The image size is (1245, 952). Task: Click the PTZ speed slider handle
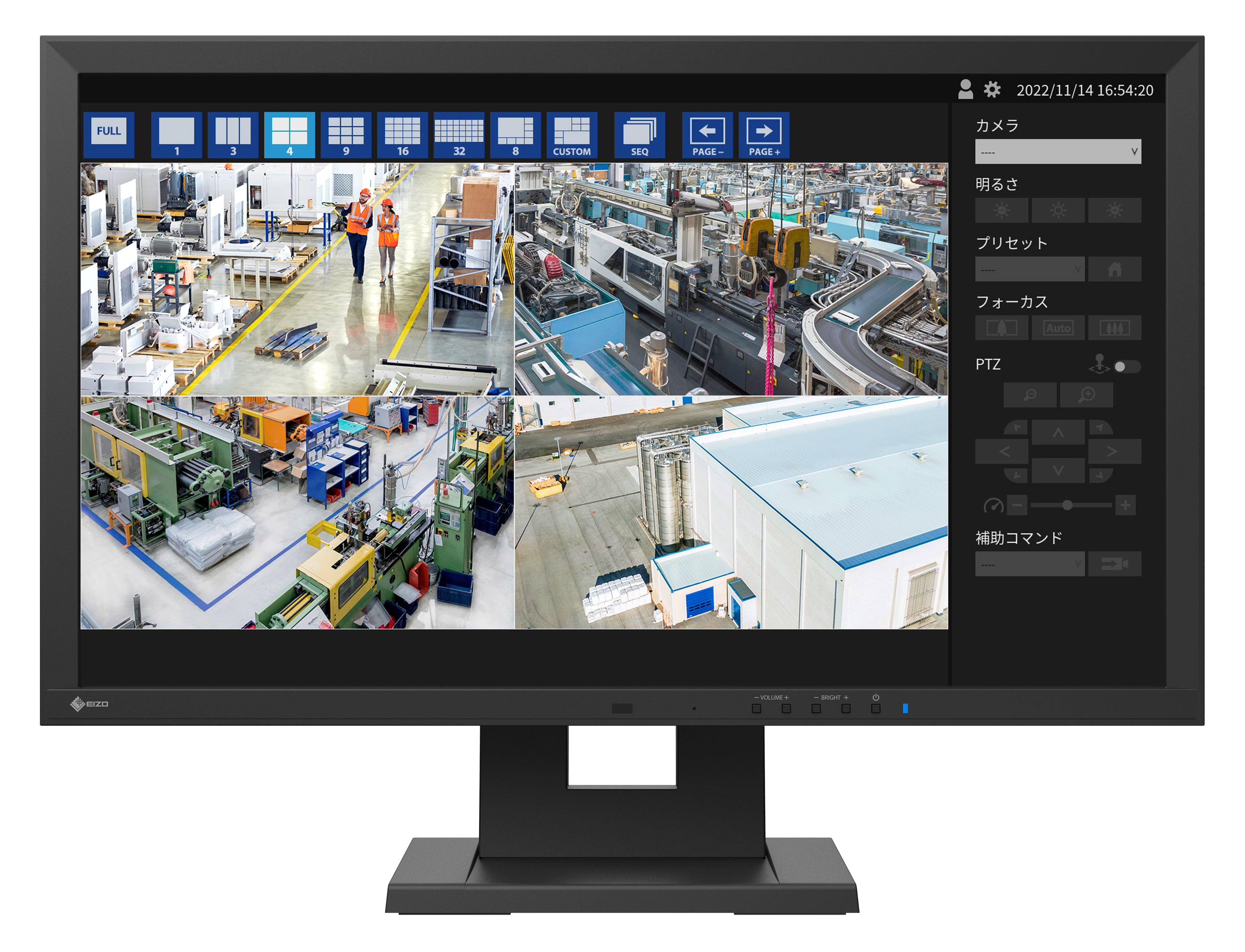1067,505
